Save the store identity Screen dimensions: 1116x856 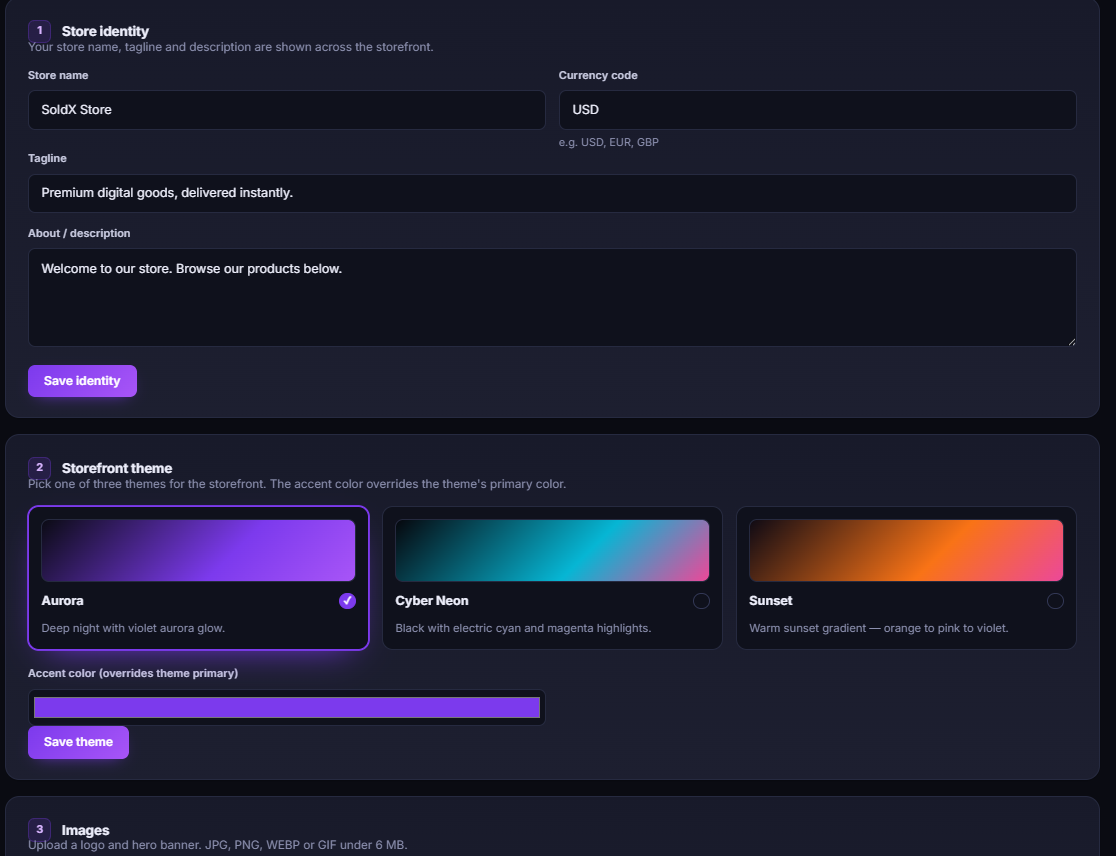[x=82, y=381]
